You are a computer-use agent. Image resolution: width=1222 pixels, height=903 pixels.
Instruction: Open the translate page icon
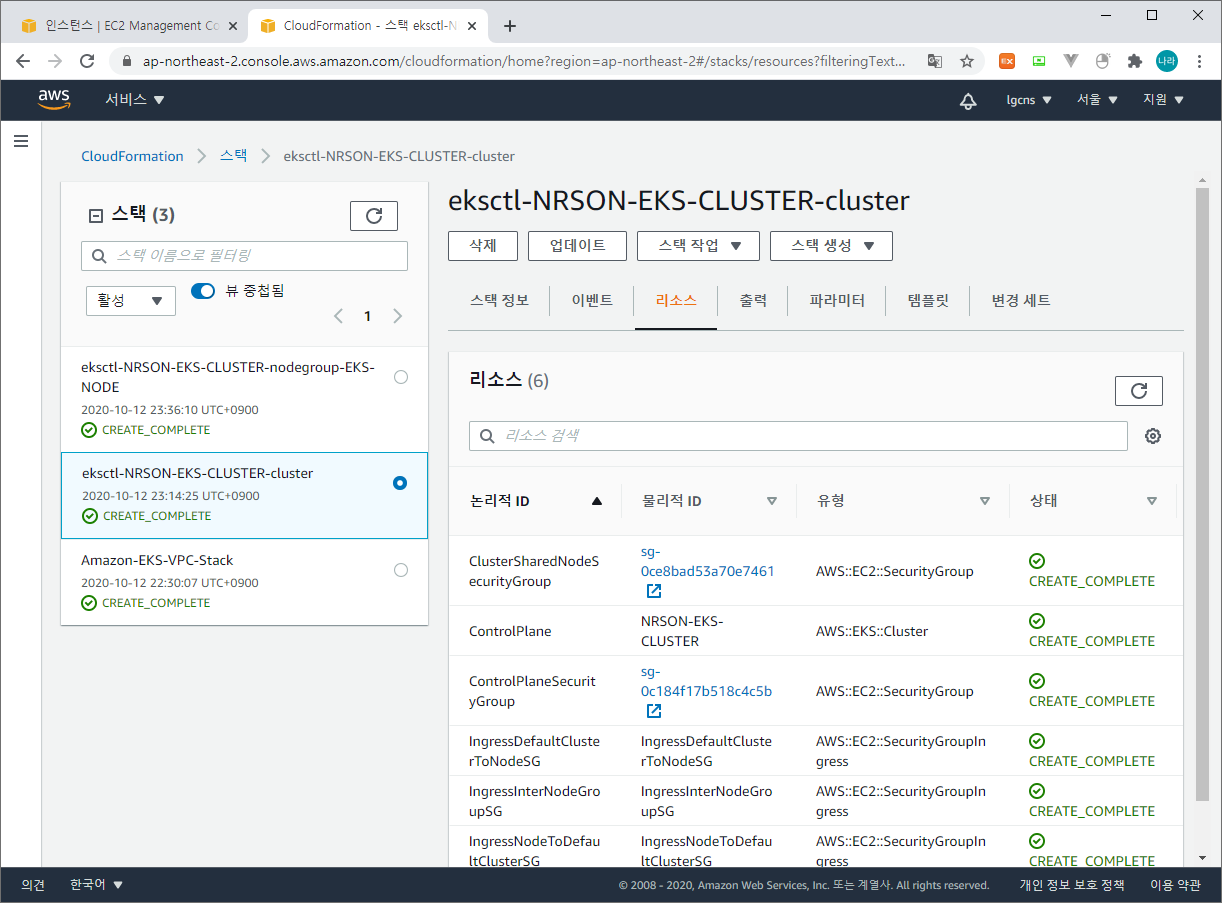pyautogui.click(x=935, y=61)
